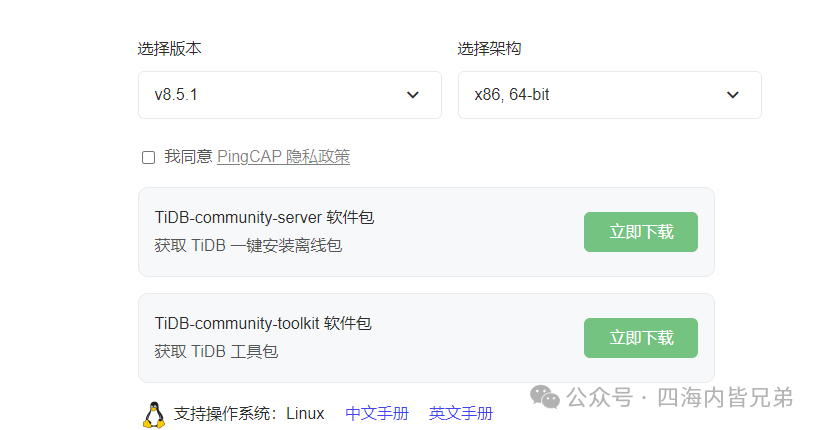Image resolution: width=820 pixels, height=430 pixels.
Task: Open the 英文手册 link
Action: pyautogui.click(x=461, y=413)
